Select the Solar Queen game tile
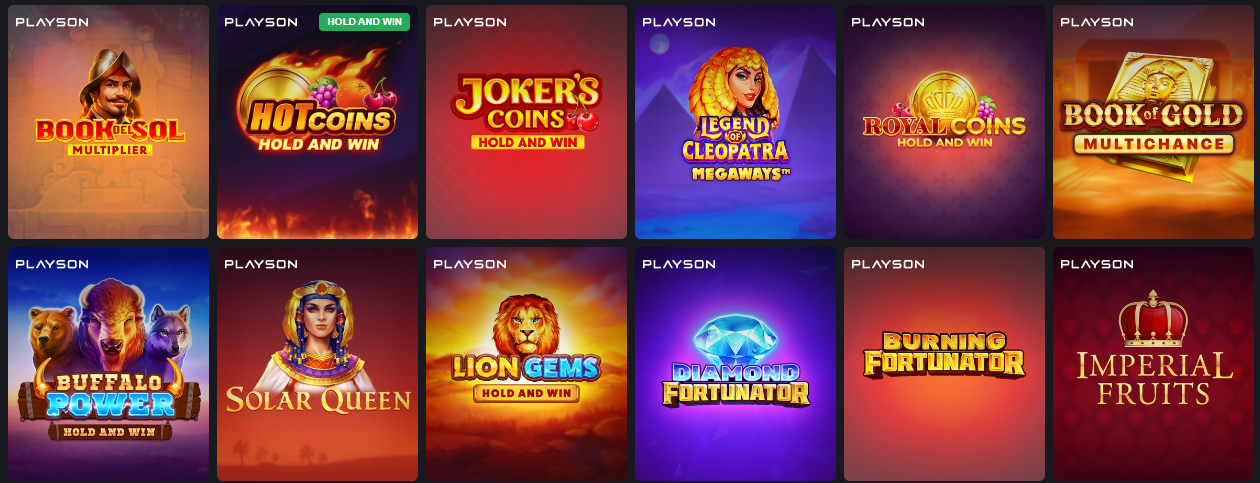 317,364
